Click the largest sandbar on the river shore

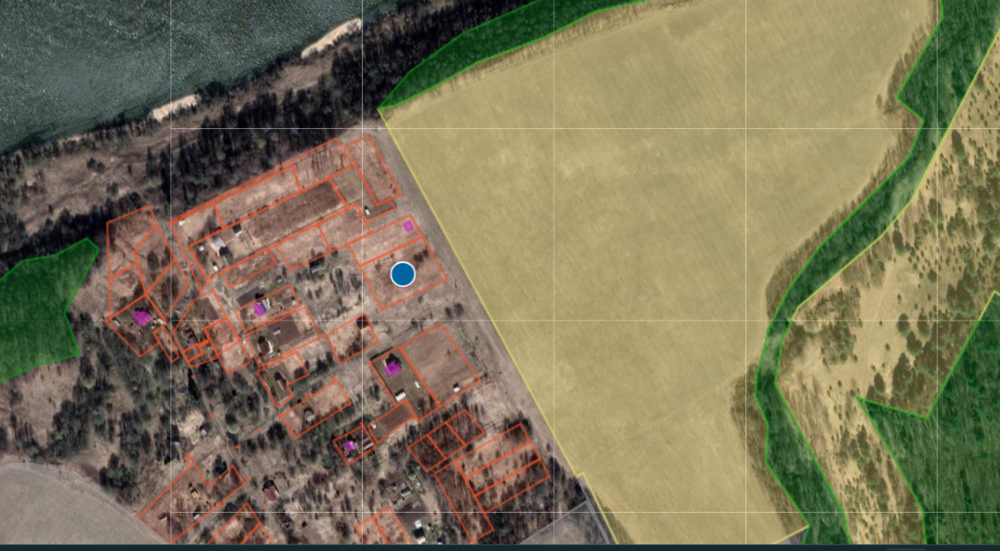tap(331, 37)
